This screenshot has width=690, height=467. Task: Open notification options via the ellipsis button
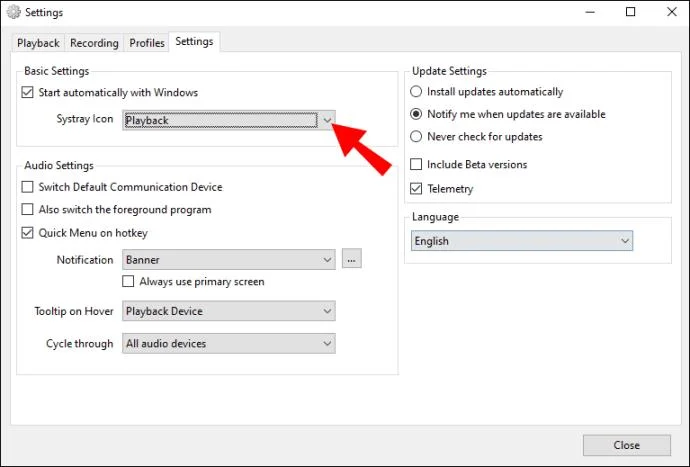coord(351,259)
